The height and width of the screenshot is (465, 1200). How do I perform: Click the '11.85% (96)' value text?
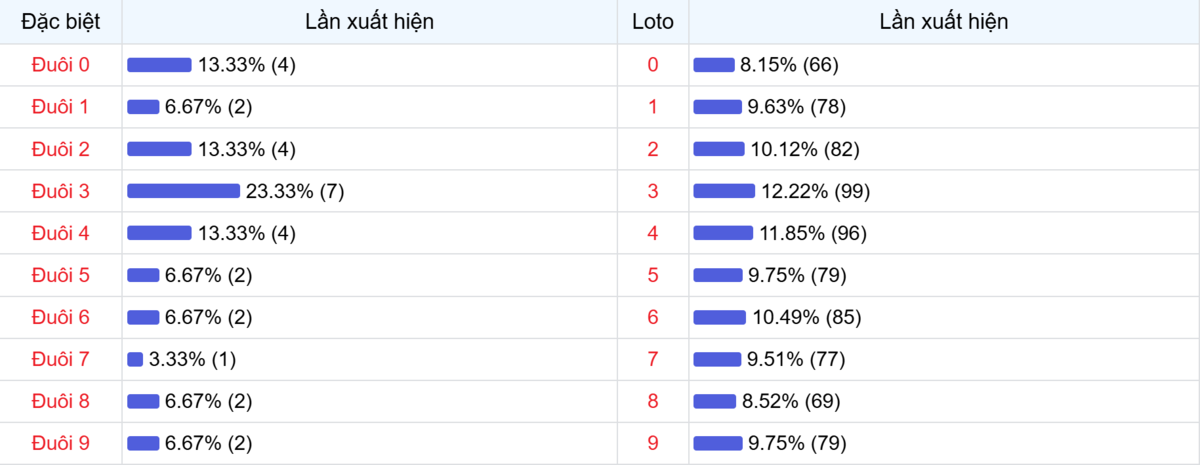(808, 233)
